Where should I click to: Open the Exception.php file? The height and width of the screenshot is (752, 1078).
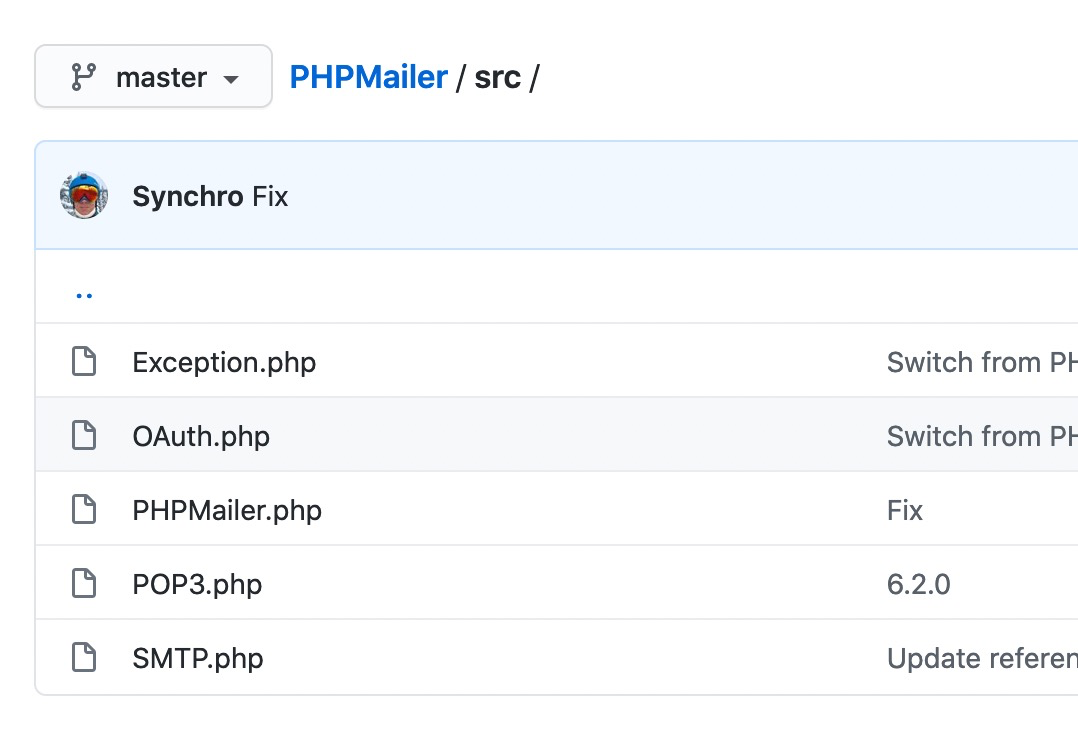click(x=224, y=363)
